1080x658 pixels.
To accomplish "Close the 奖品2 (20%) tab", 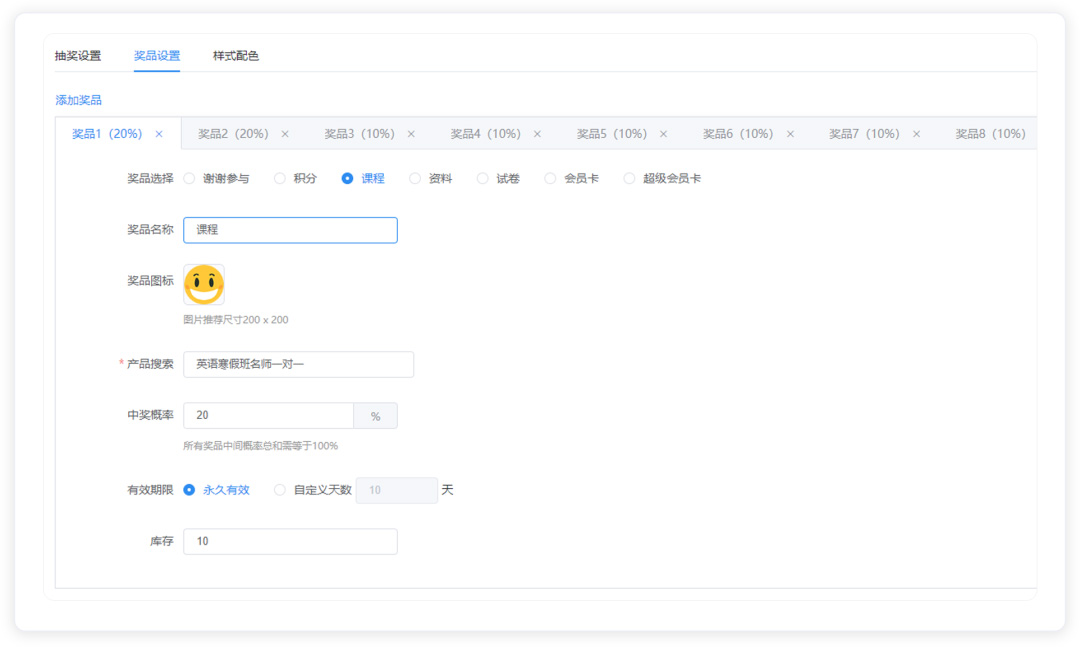I will (x=285, y=134).
